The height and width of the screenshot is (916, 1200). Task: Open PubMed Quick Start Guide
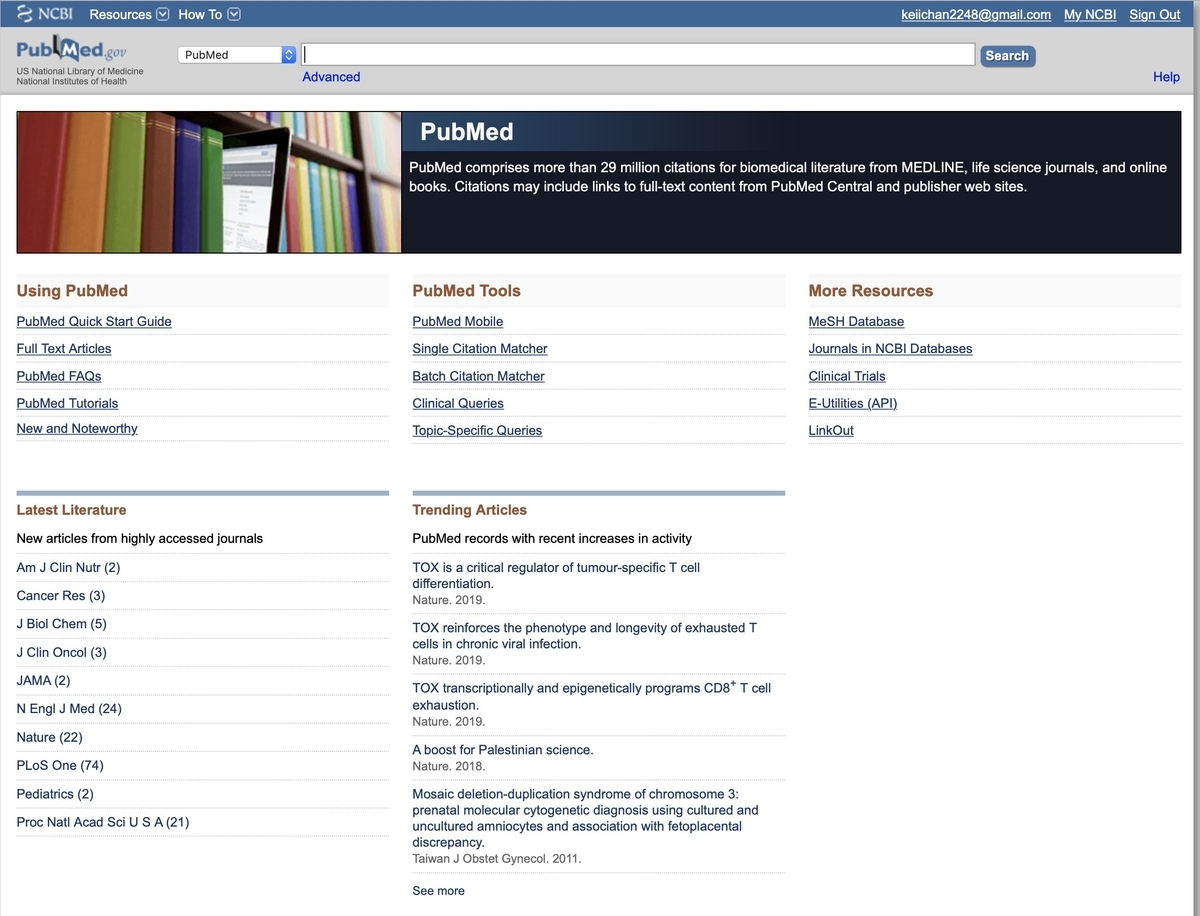[x=94, y=321]
